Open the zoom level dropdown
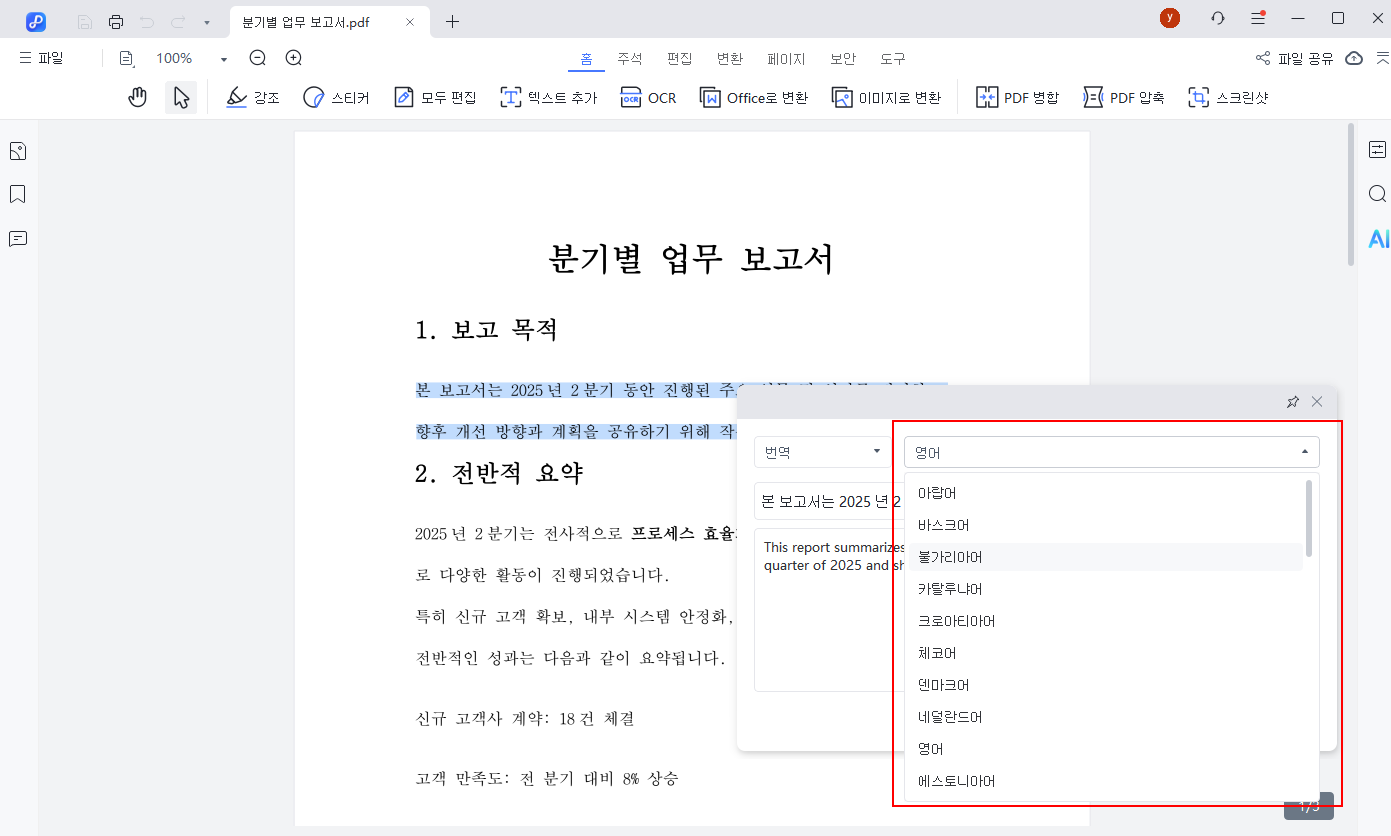This screenshot has width=1391, height=836. point(221,58)
